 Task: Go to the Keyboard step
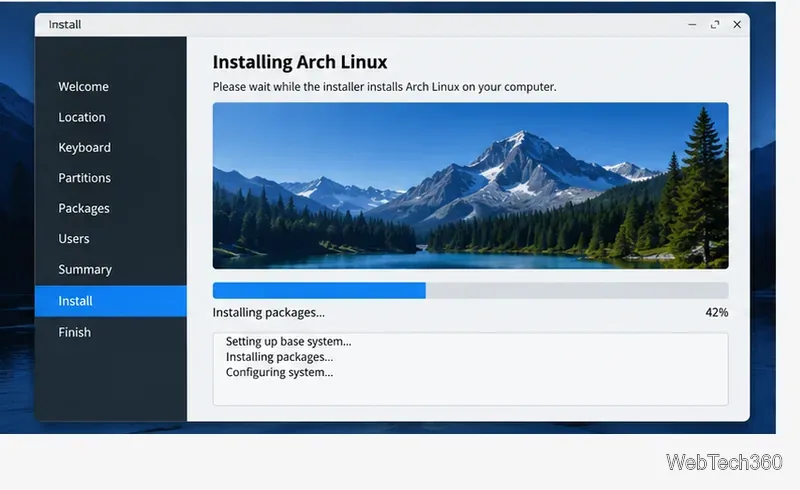[x=84, y=148]
